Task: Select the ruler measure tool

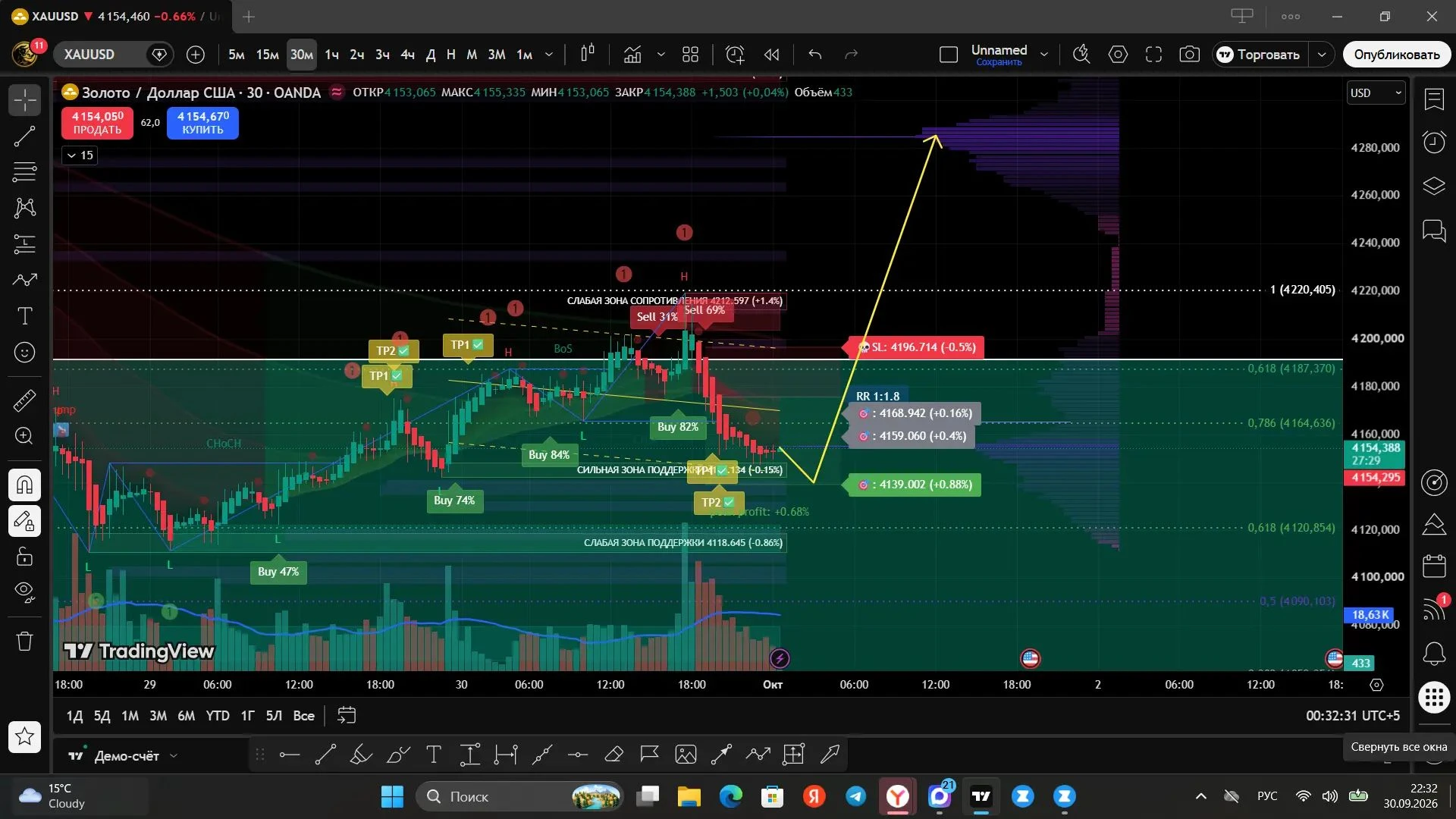Action: [x=24, y=400]
